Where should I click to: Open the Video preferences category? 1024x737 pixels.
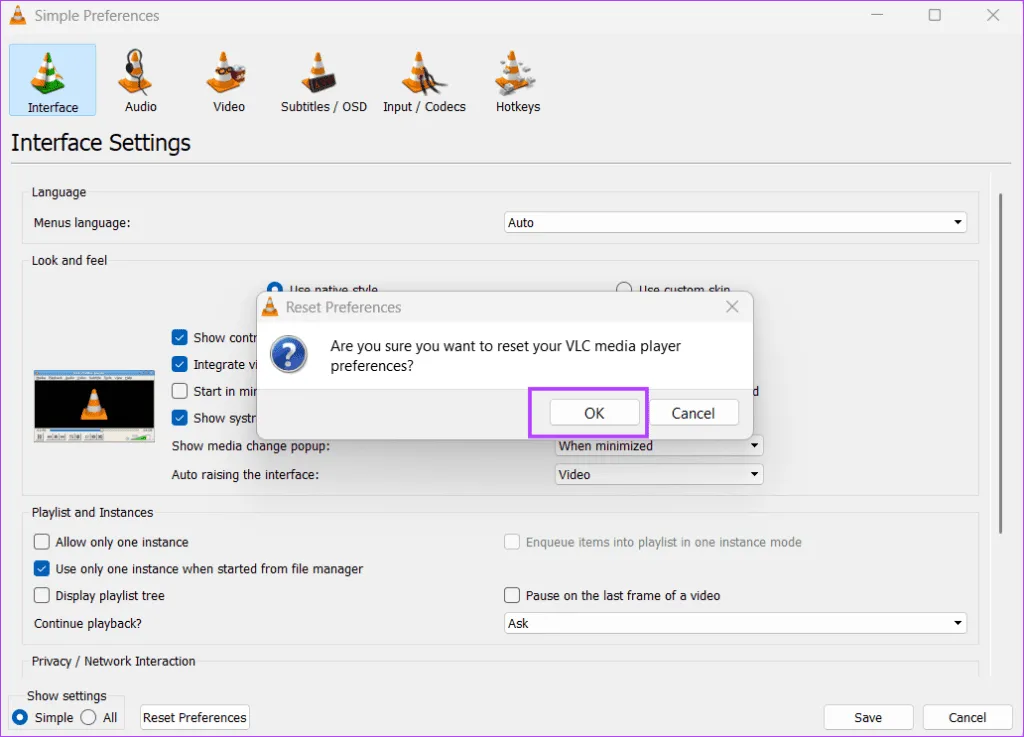228,81
